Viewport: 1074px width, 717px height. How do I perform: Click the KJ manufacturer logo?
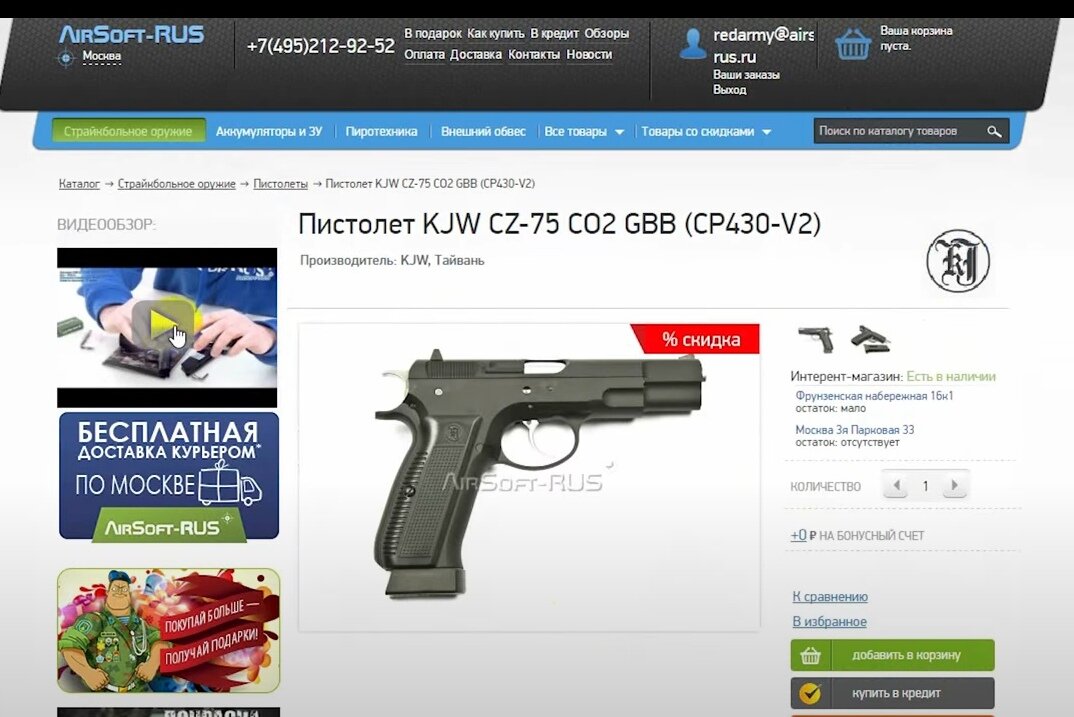pyautogui.click(x=958, y=261)
